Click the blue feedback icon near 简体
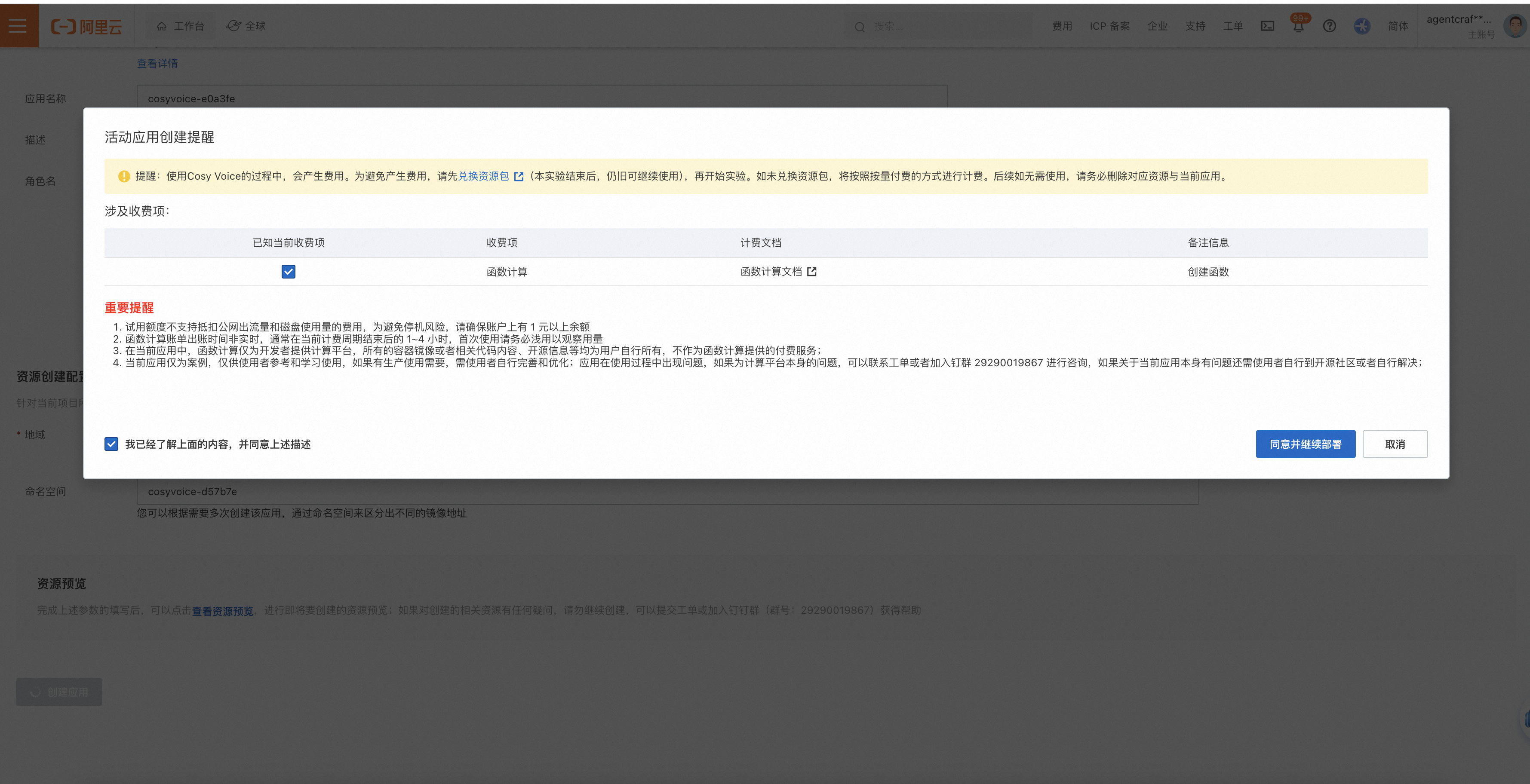 1361,25
